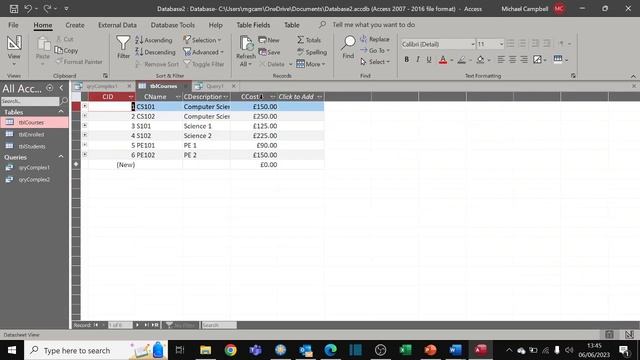The height and width of the screenshot is (360, 640).
Task: Open Word from the taskbar
Action: click(455, 350)
